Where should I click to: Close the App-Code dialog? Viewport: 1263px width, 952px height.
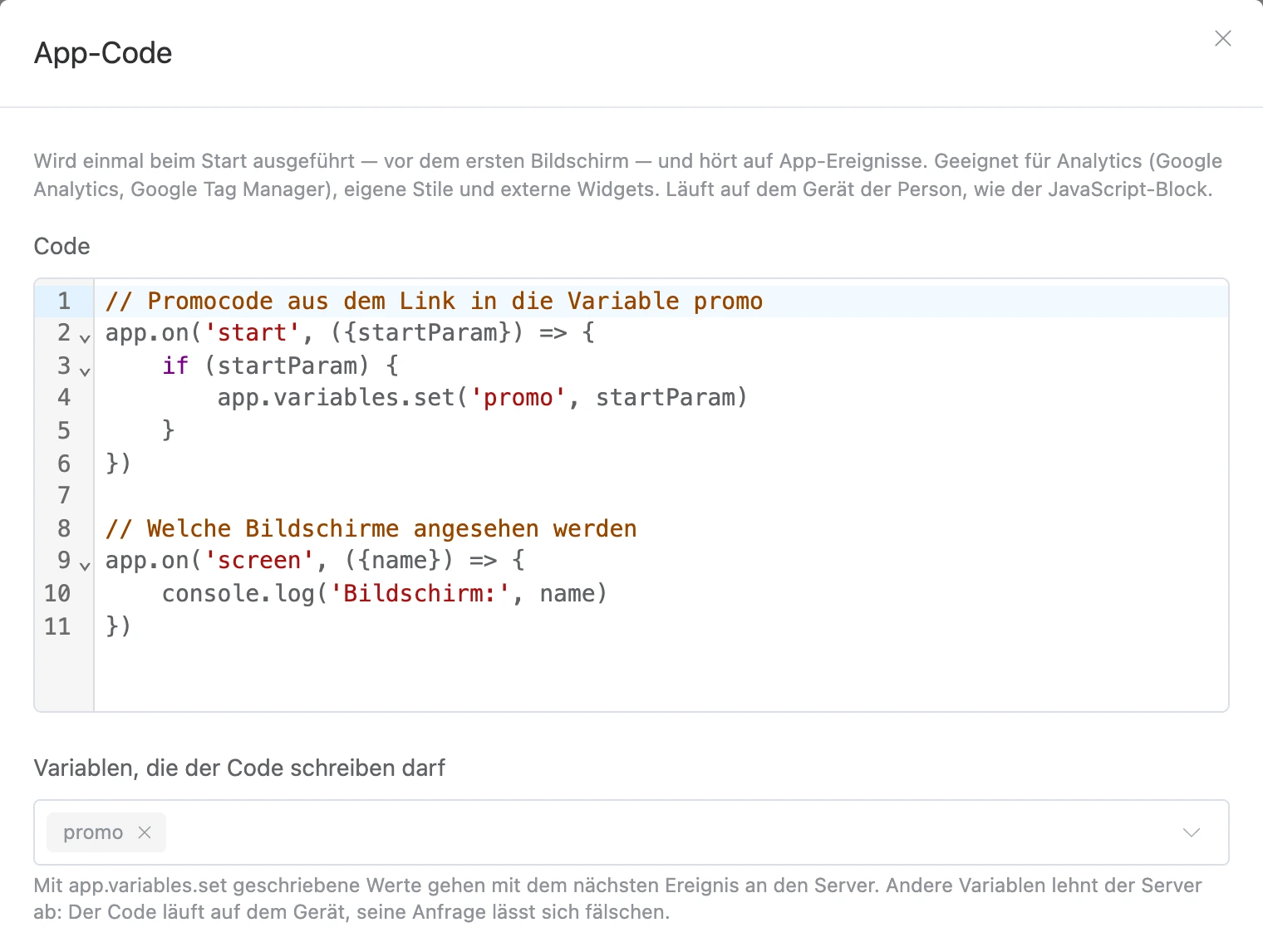pos(1222,38)
